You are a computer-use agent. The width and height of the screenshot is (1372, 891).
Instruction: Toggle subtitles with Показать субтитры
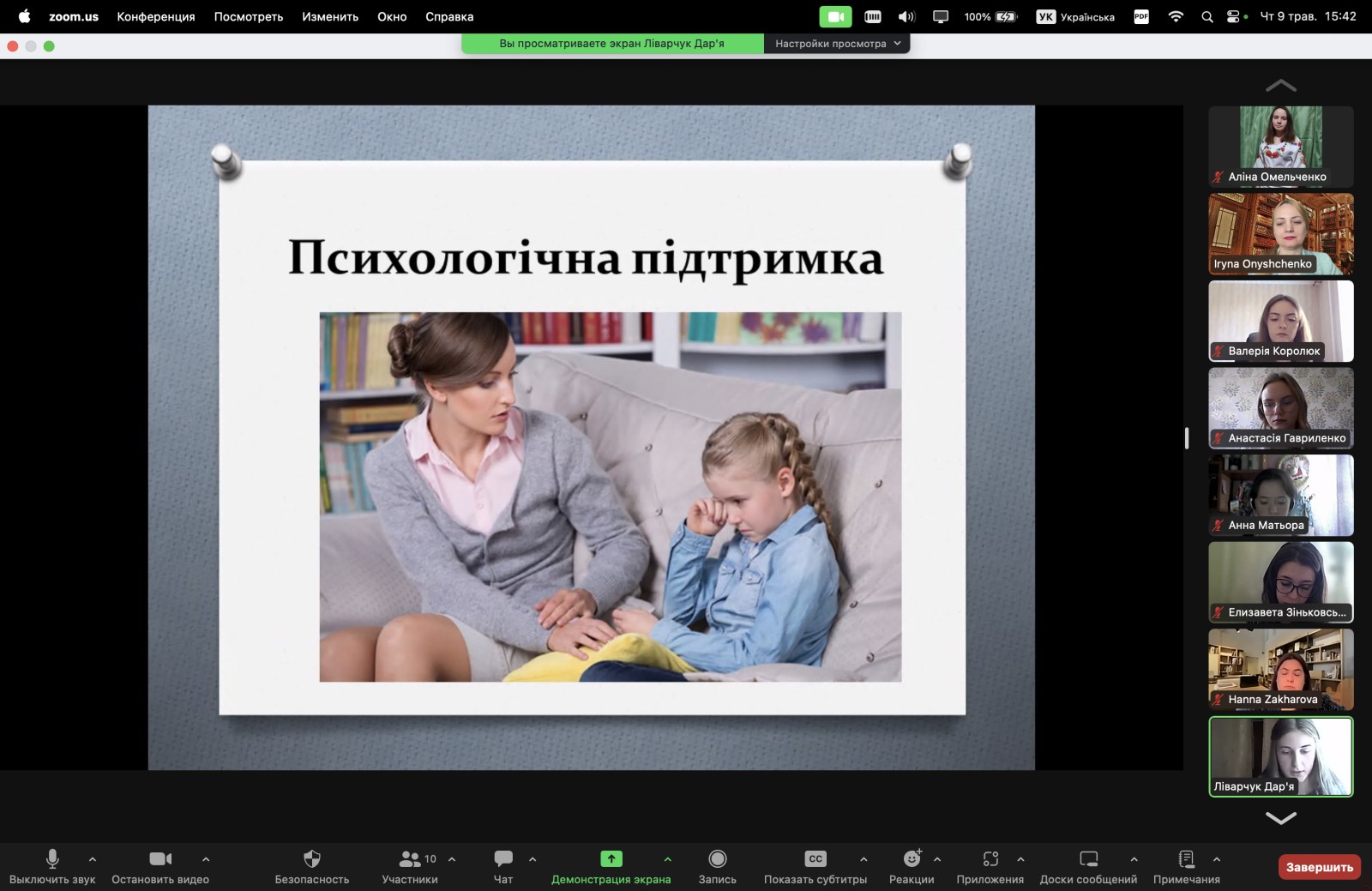coord(815,866)
